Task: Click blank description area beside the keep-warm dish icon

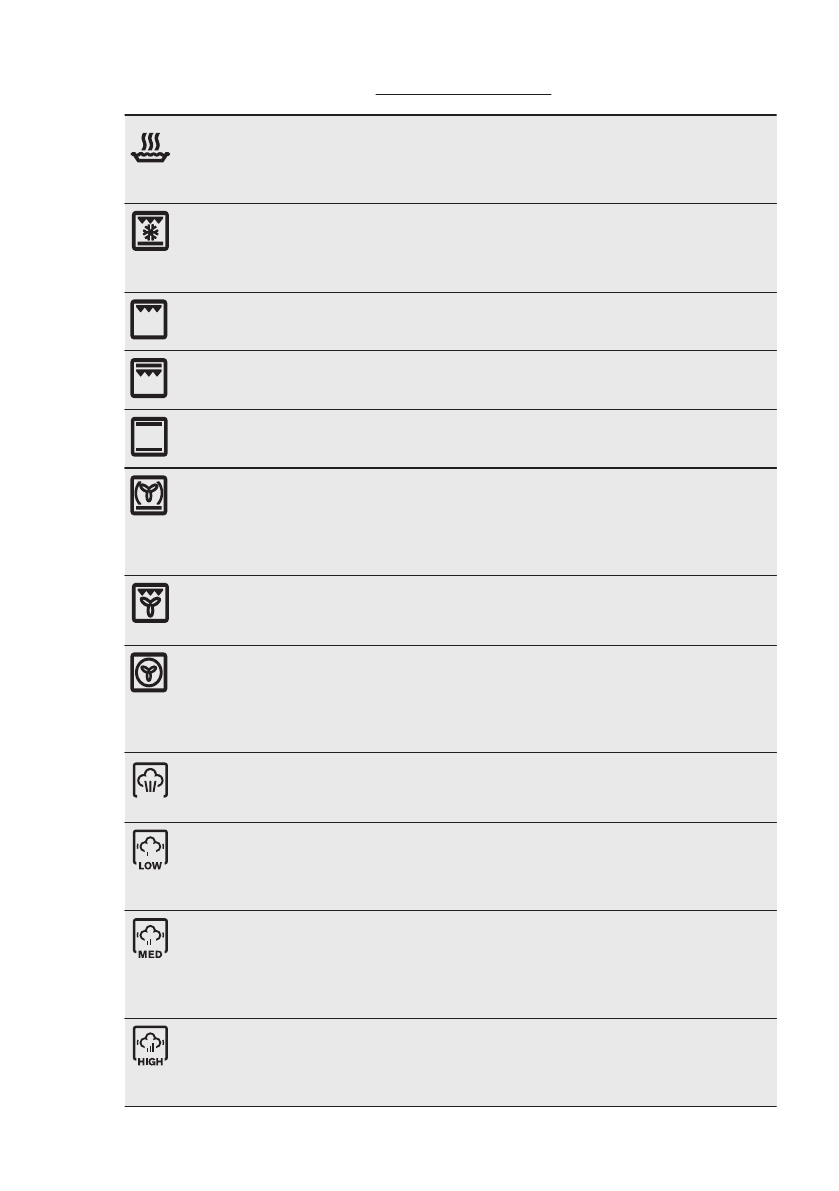Action: click(x=470, y=158)
